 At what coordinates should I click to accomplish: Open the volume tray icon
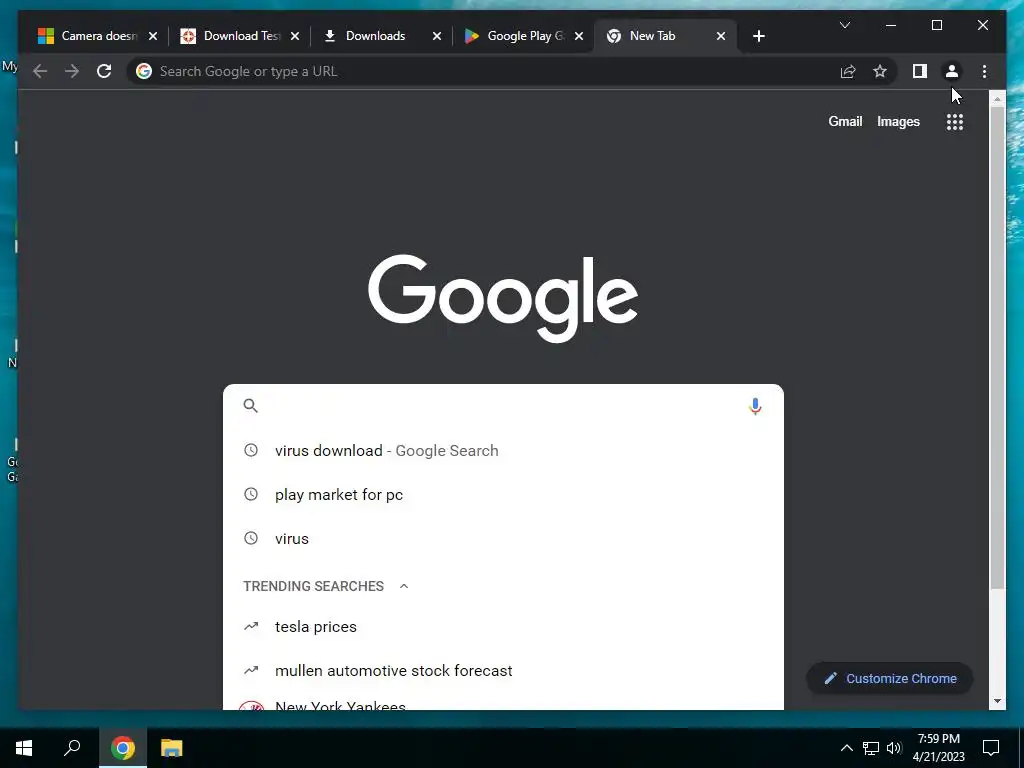(894, 748)
